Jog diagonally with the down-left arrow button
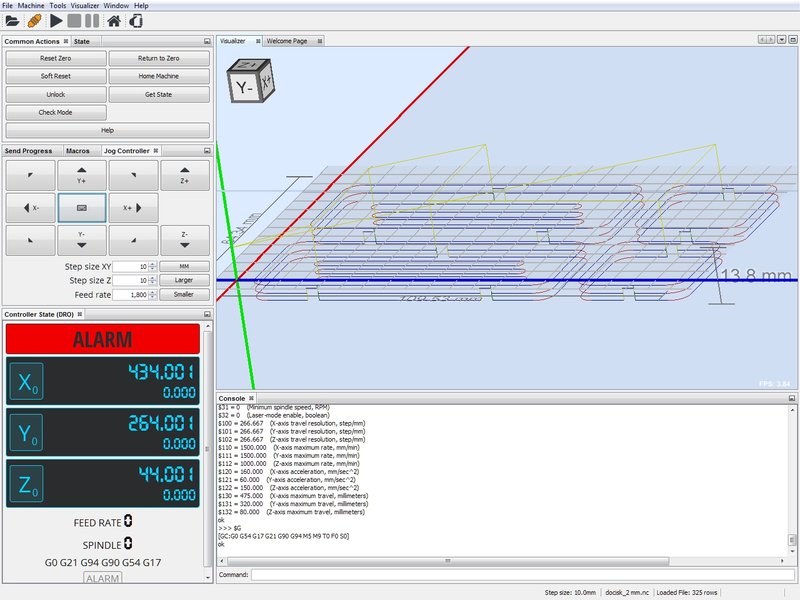Image resolution: width=800 pixels, height=600 pixels. (x=31, y=240)
